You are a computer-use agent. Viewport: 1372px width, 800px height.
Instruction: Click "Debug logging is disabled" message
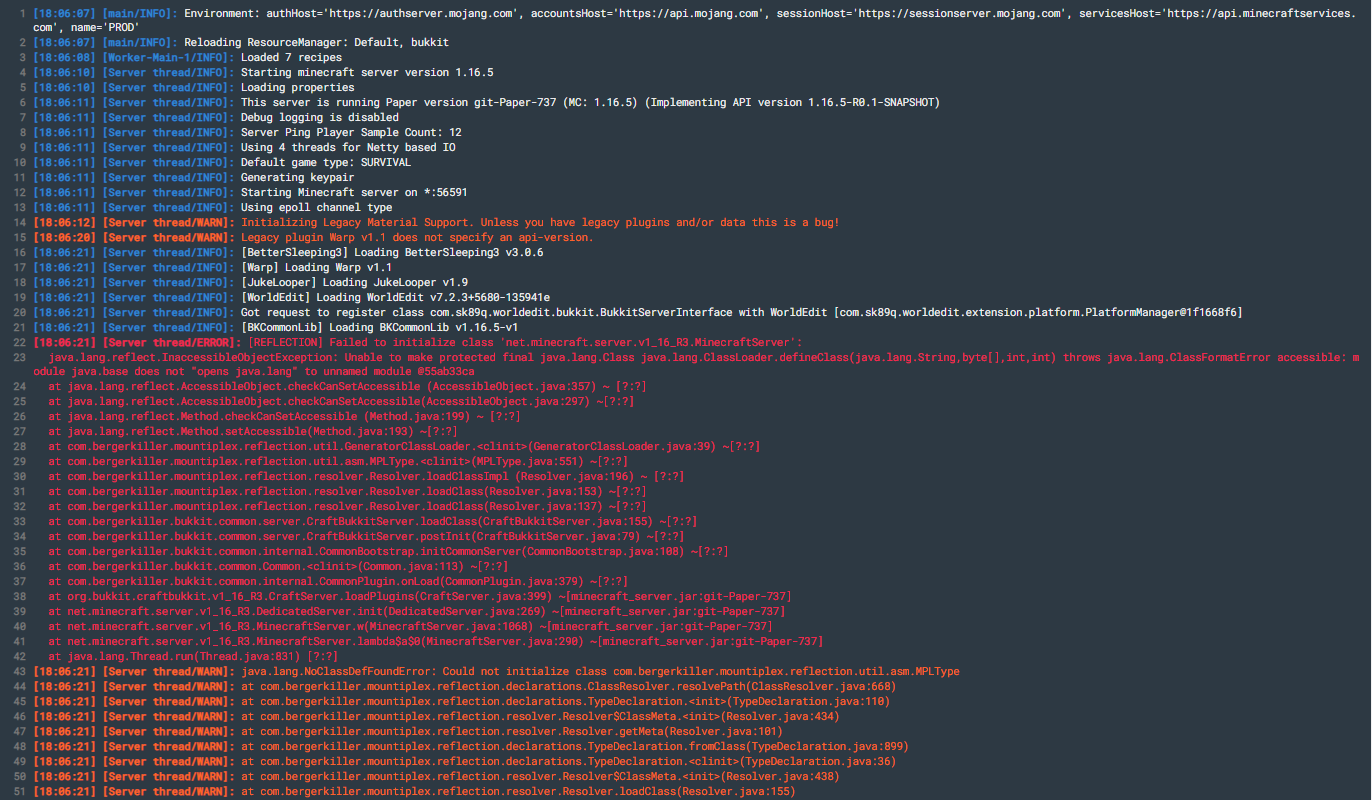click(x=320, y=118)
